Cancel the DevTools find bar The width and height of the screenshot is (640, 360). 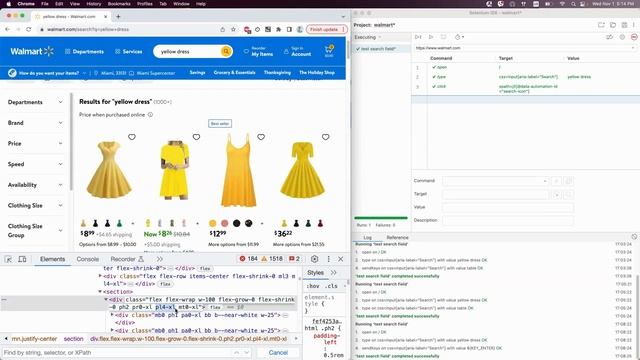[x=278, y=352]
